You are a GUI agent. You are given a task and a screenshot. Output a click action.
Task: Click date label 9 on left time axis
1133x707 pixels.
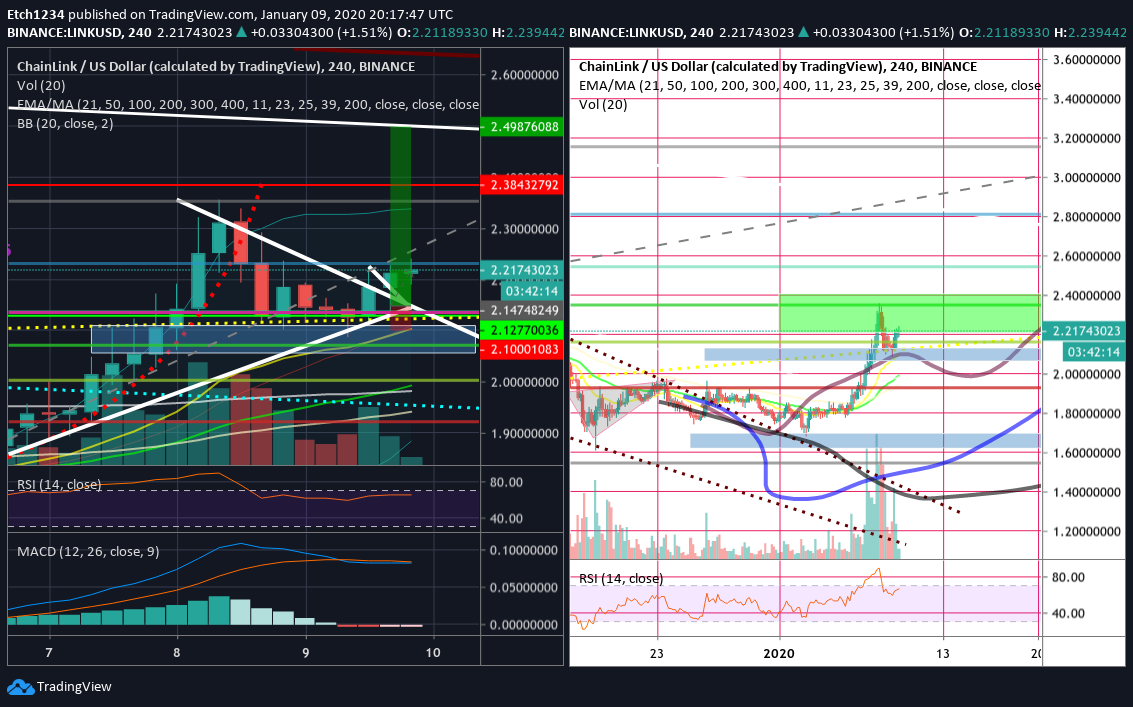[306, 652]
